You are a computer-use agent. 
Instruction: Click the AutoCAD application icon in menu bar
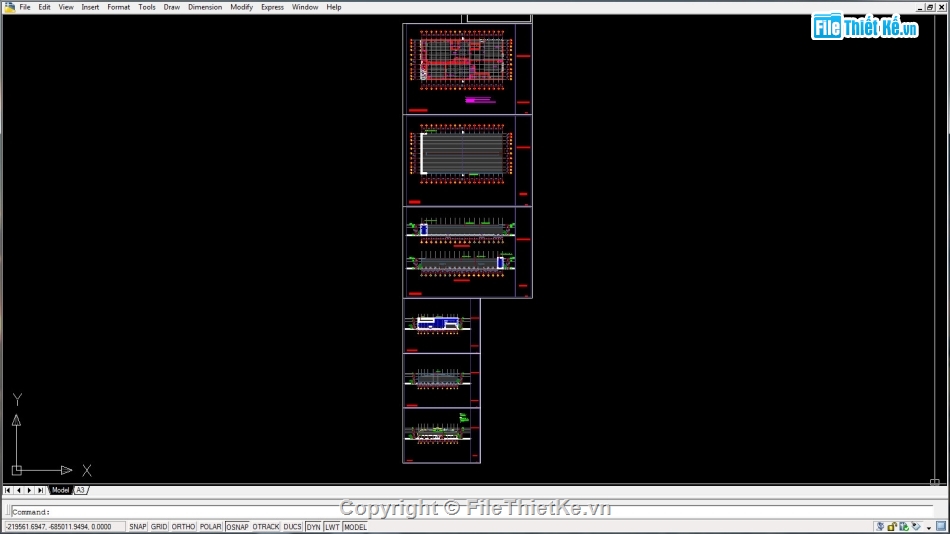[x=9, y=7]
